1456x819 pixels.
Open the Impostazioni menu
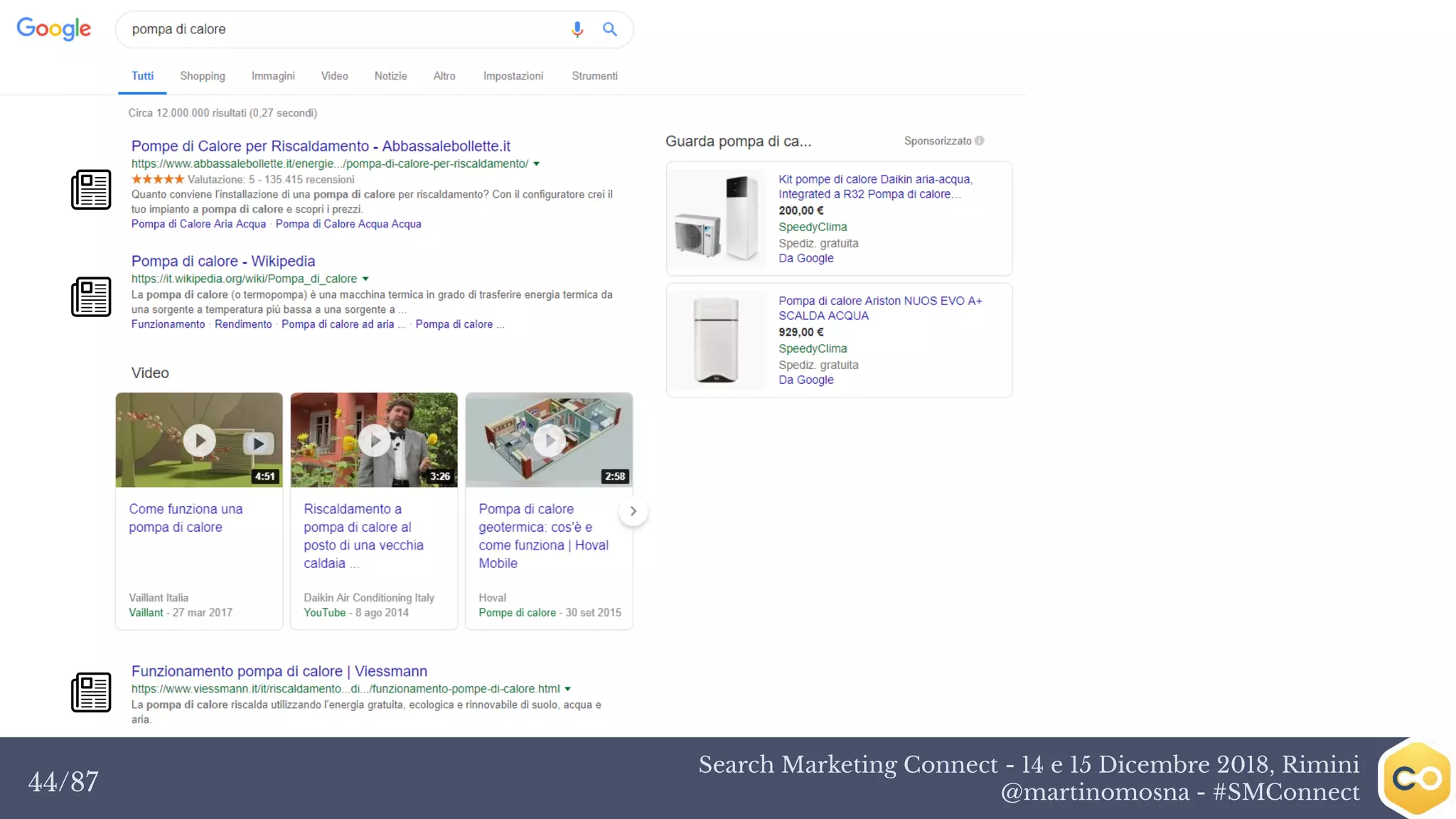513,76
